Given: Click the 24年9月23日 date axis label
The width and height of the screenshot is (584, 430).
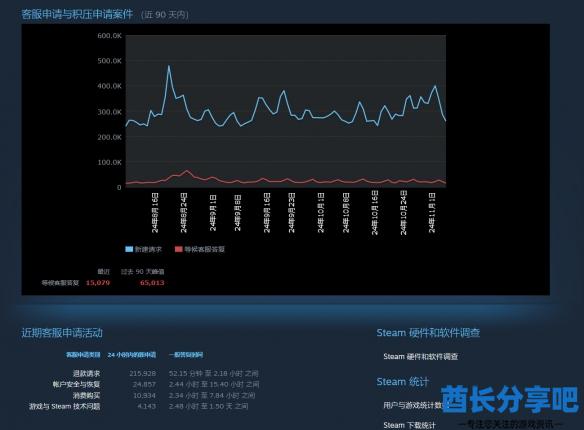Looking at the screenshot, I should (x=292, y=213).
